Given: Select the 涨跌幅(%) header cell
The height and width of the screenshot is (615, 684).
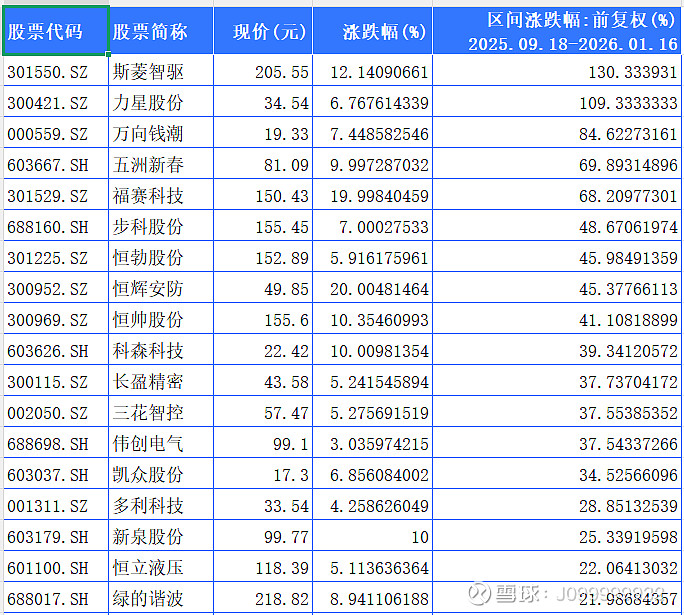Looking at the screenshot, I should [x=373, y=31].
